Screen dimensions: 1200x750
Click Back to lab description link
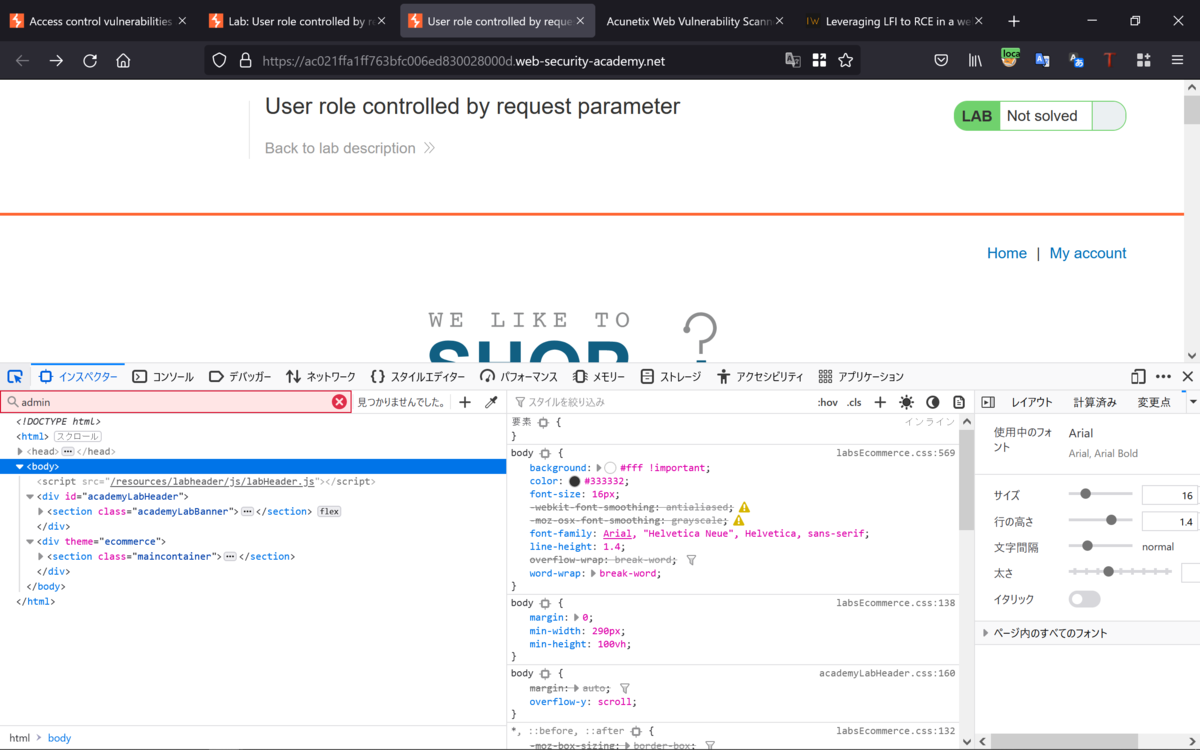click(x=350, y=148)
